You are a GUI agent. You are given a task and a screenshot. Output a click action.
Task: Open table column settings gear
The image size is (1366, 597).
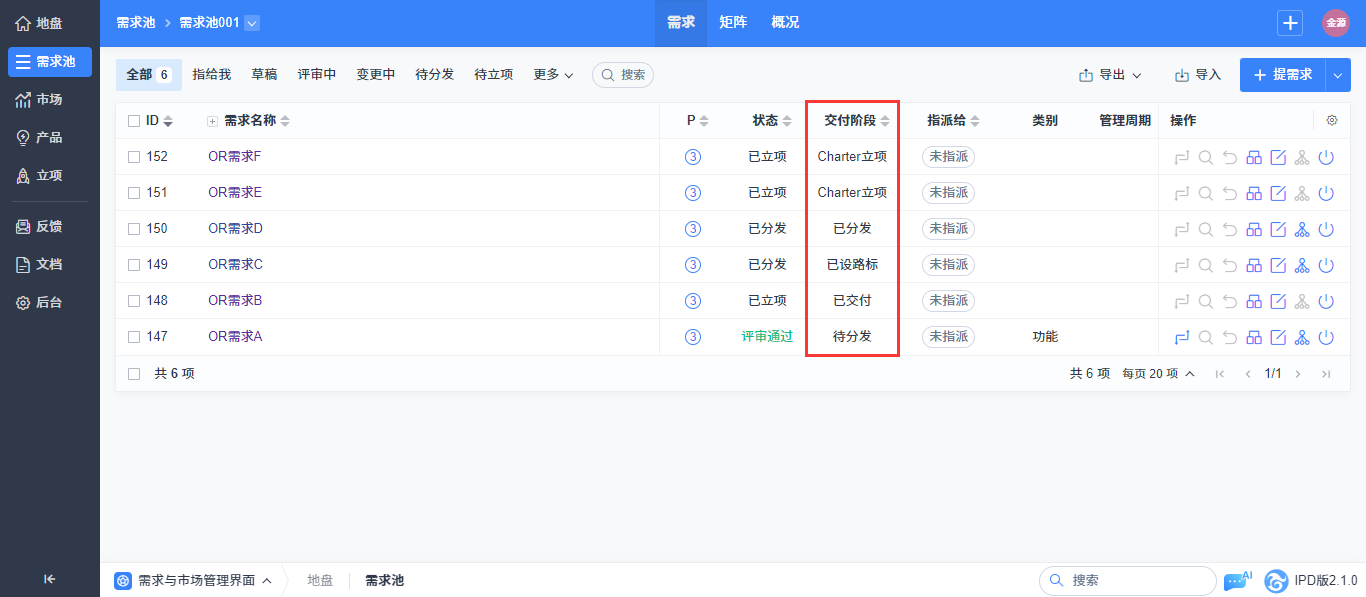[1332, 120]
